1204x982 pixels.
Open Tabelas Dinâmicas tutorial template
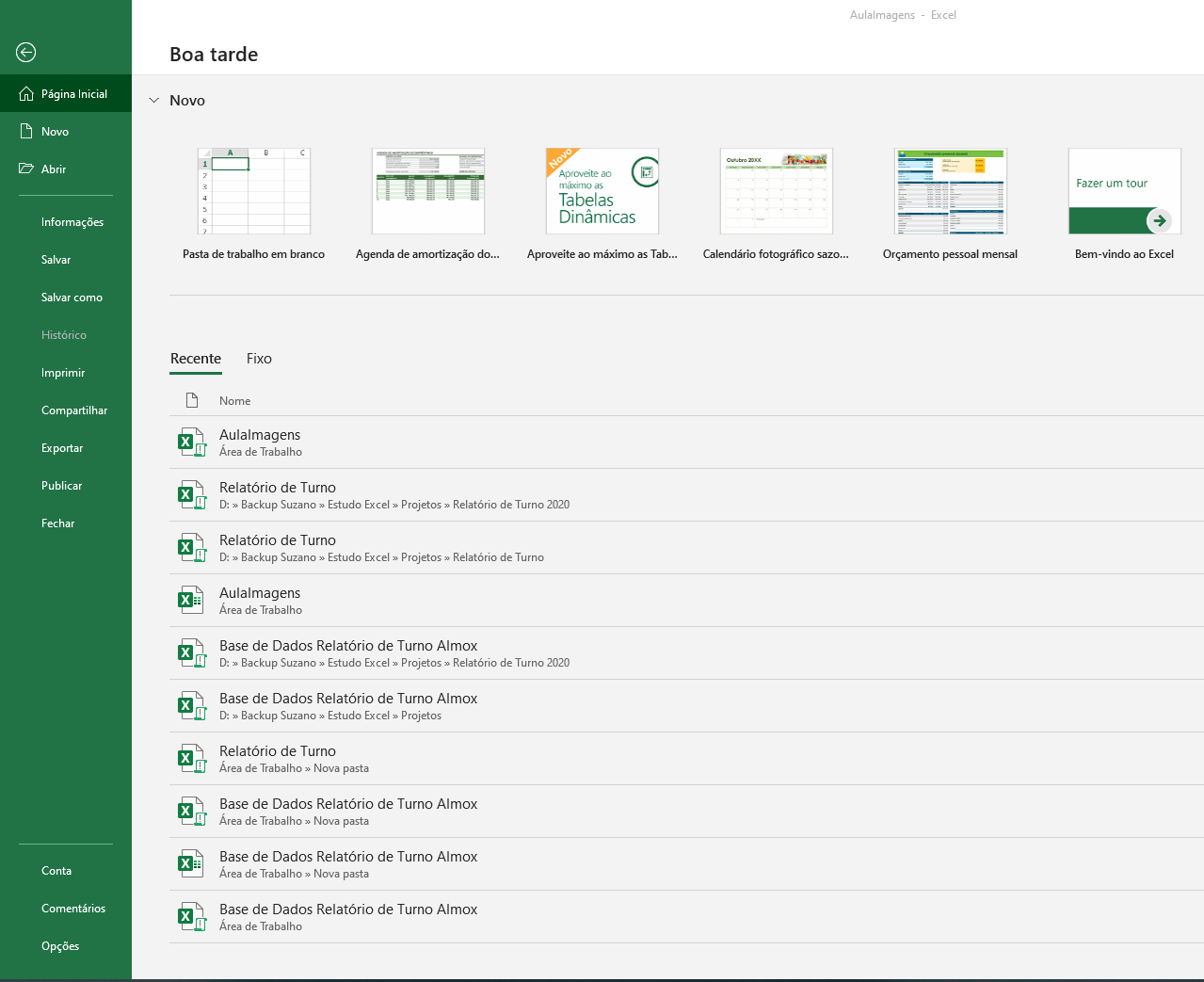pos(602,204)
